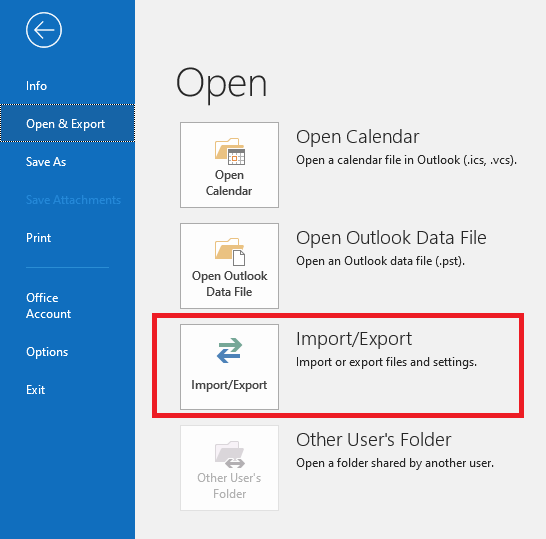Click the Other User's Folder icon
Screen dimensions: 546x539
229,454
